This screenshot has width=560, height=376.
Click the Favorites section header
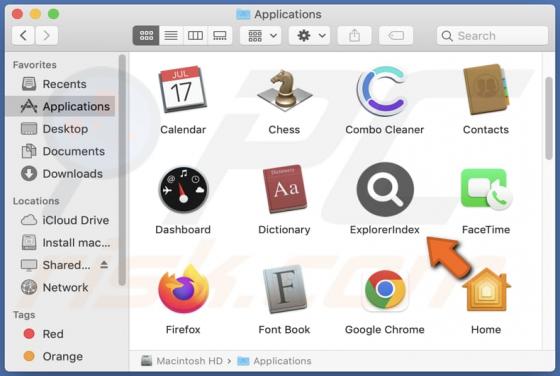pos(35,65)
